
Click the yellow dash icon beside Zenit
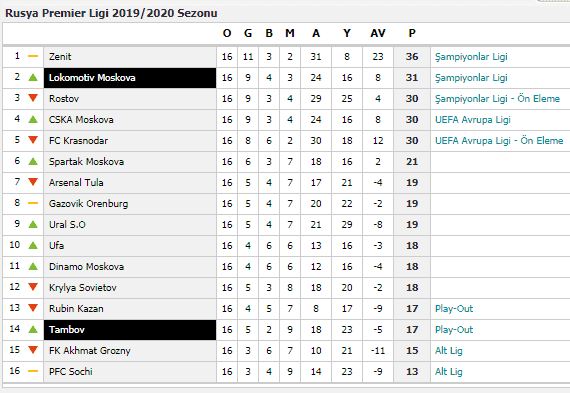coord(33,56)
